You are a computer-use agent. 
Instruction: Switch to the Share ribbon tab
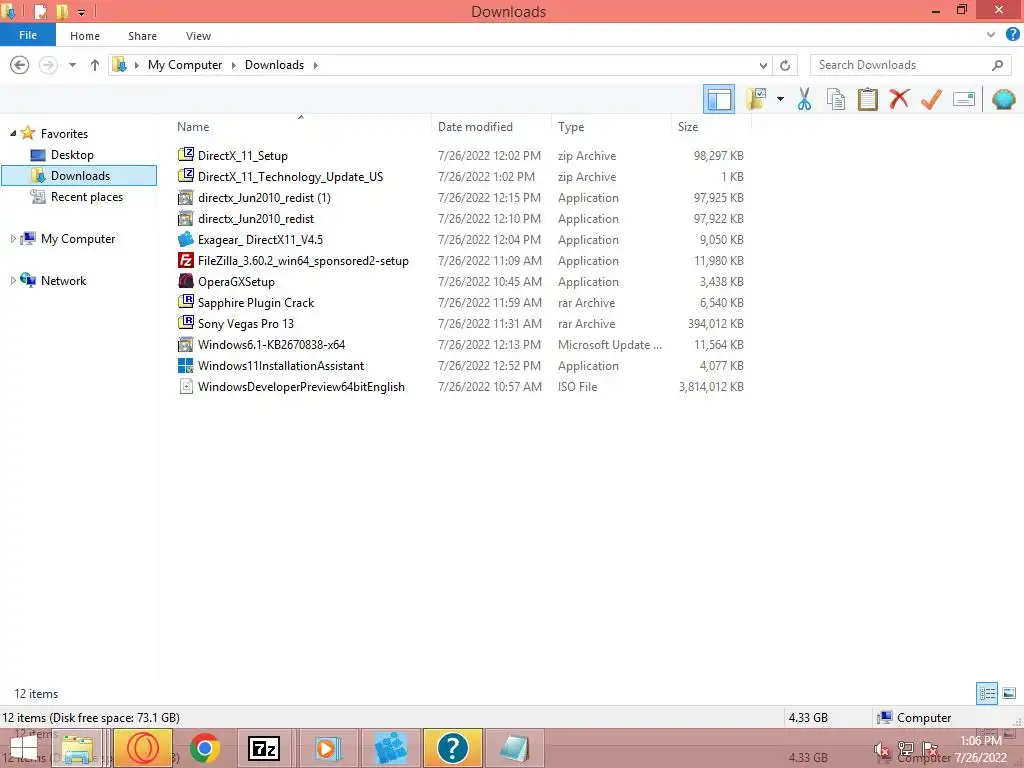coord(142,36)
